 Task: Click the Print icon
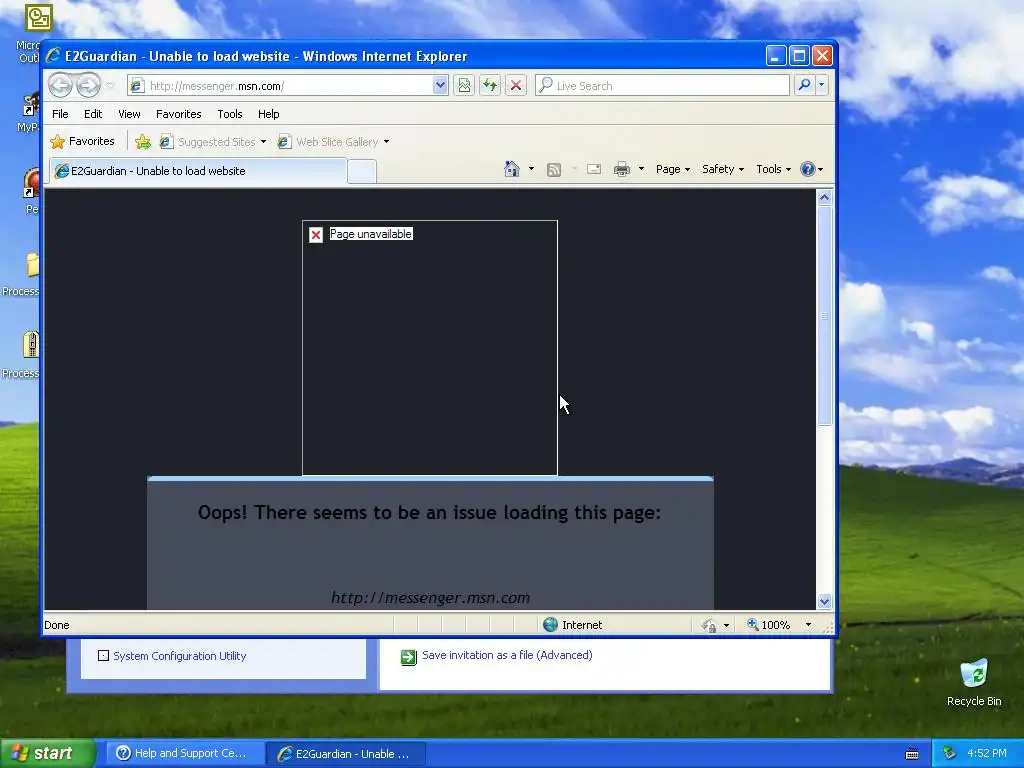pyautogui.click(x=622, y=170)
